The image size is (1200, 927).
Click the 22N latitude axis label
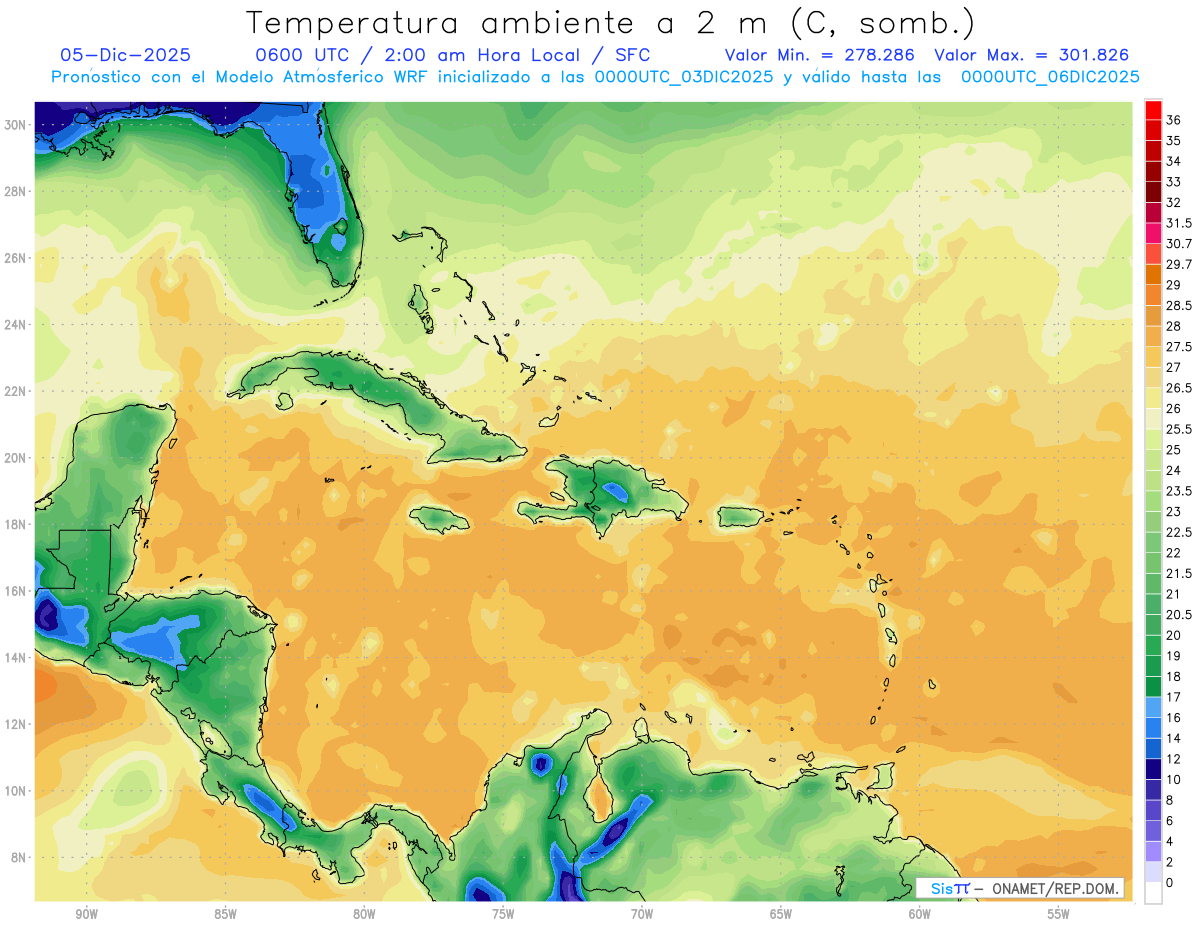[17, 391]
